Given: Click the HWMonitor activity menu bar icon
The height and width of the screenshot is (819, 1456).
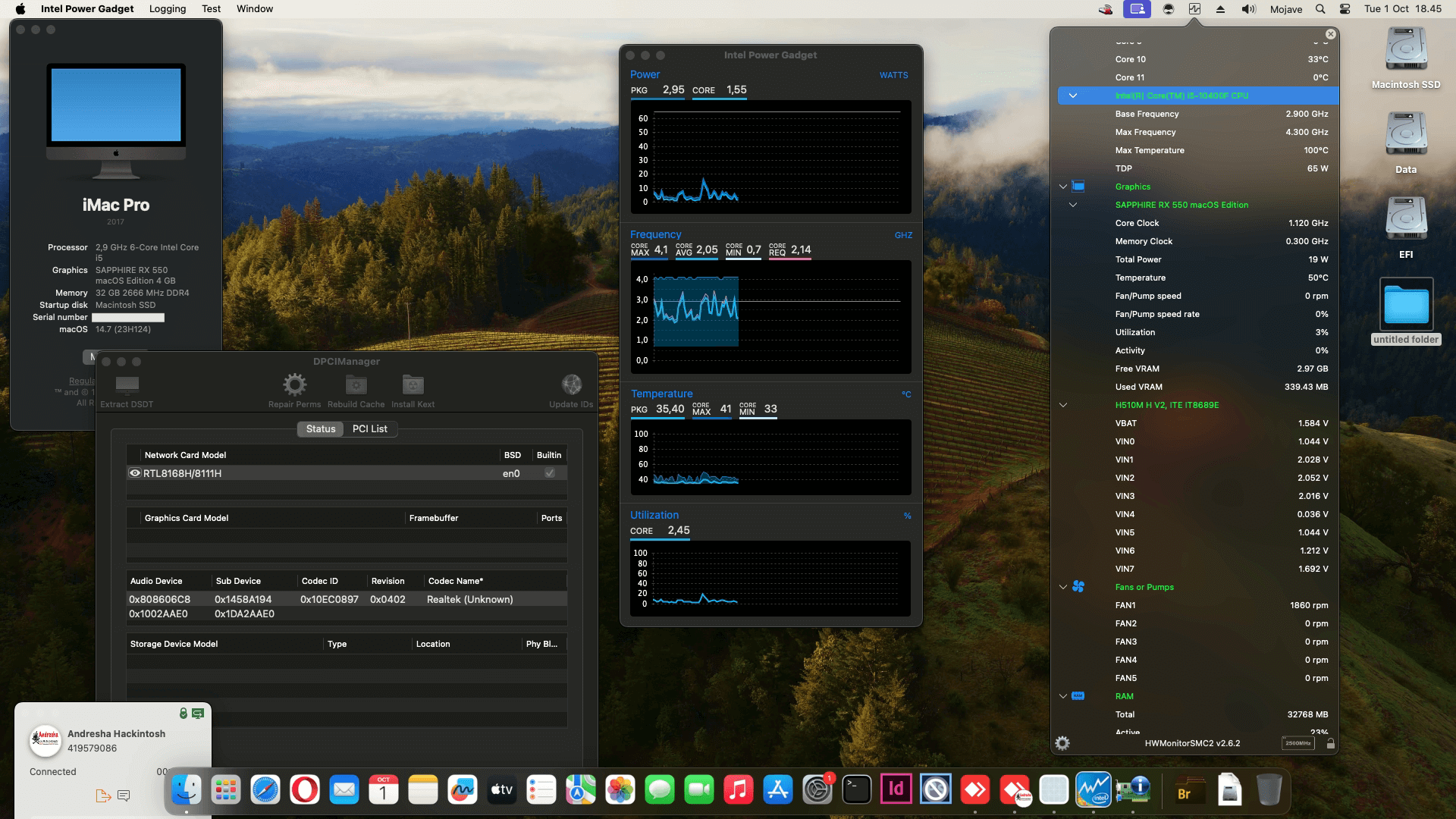Looking at the screenshot, I should point(1194,9).
